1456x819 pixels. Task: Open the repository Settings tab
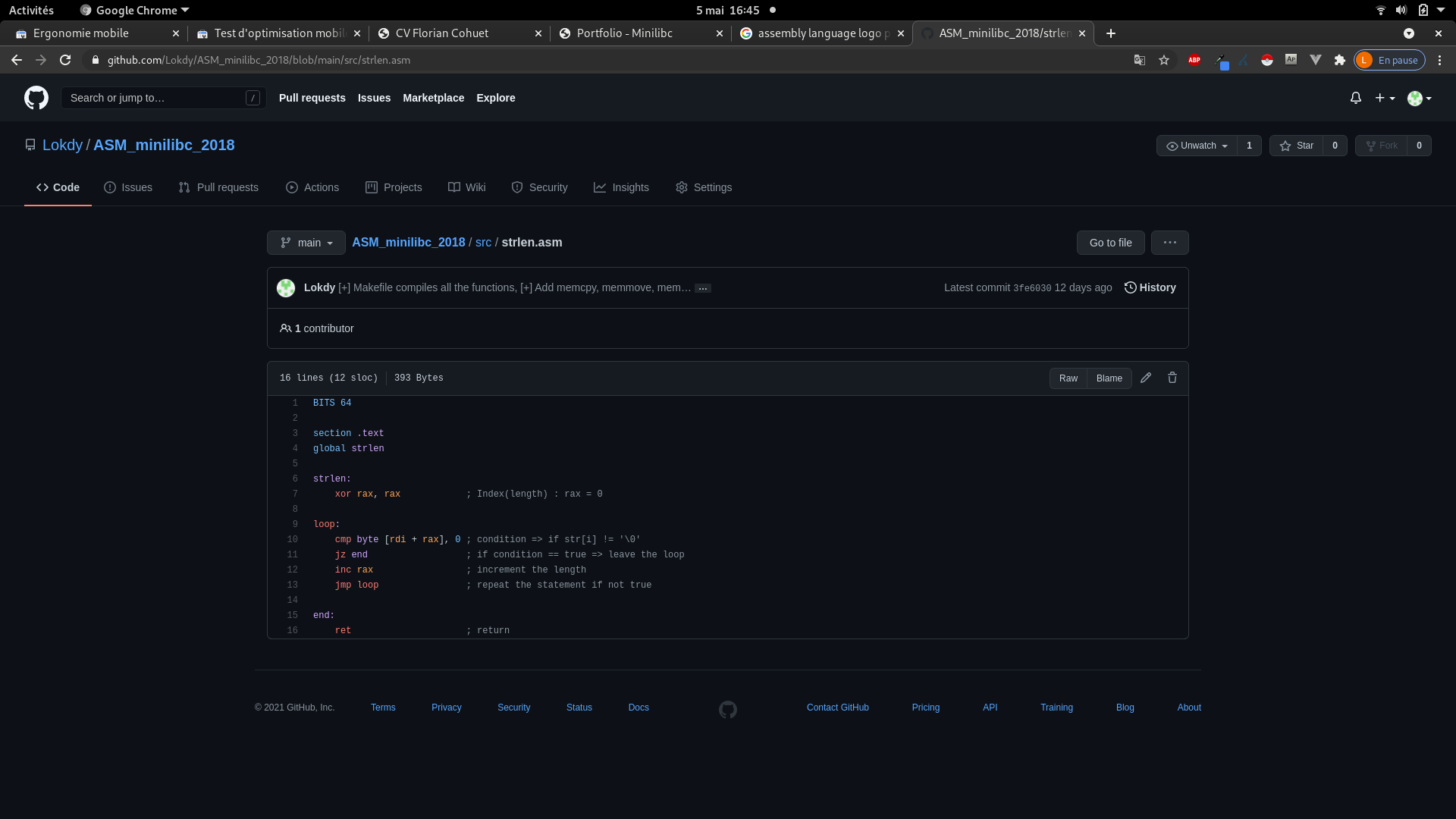click(704, 187)
